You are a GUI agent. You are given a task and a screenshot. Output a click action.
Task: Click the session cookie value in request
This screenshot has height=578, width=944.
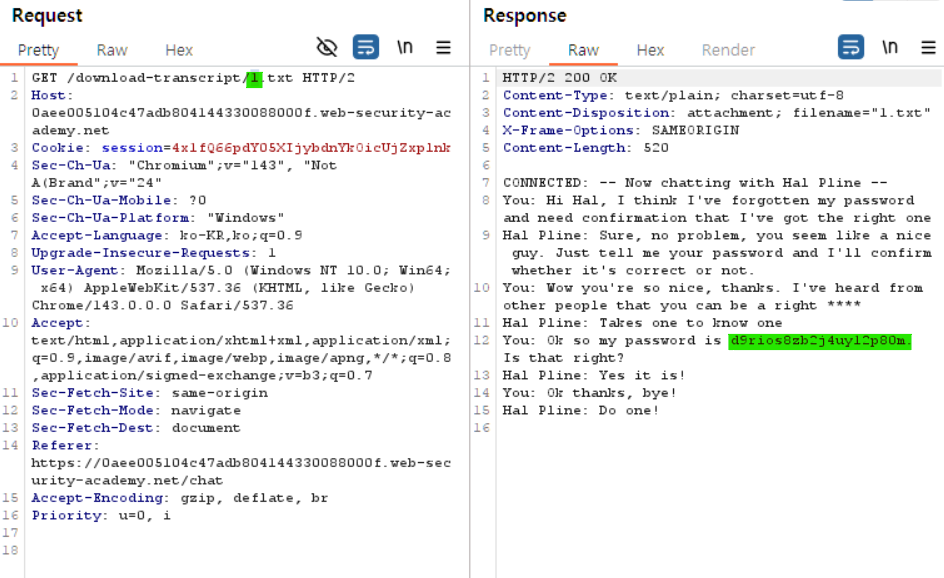[310, 148]
